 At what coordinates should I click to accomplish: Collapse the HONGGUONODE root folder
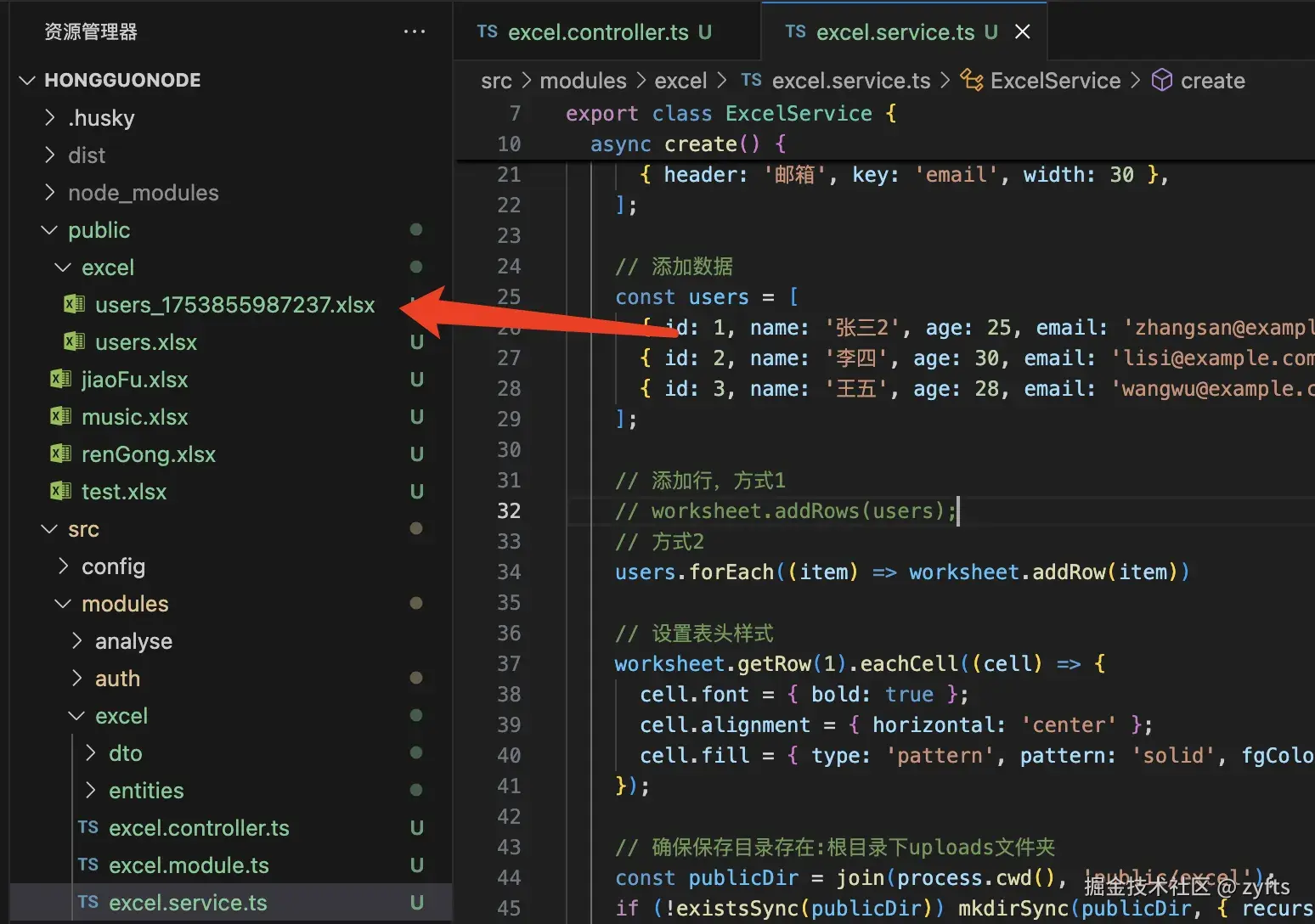tap(27, 80)
